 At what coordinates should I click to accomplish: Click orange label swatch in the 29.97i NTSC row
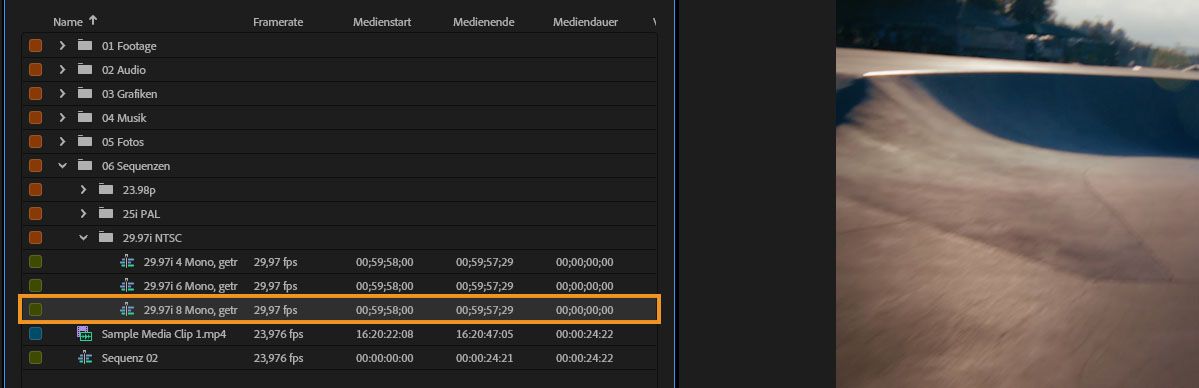35,238
